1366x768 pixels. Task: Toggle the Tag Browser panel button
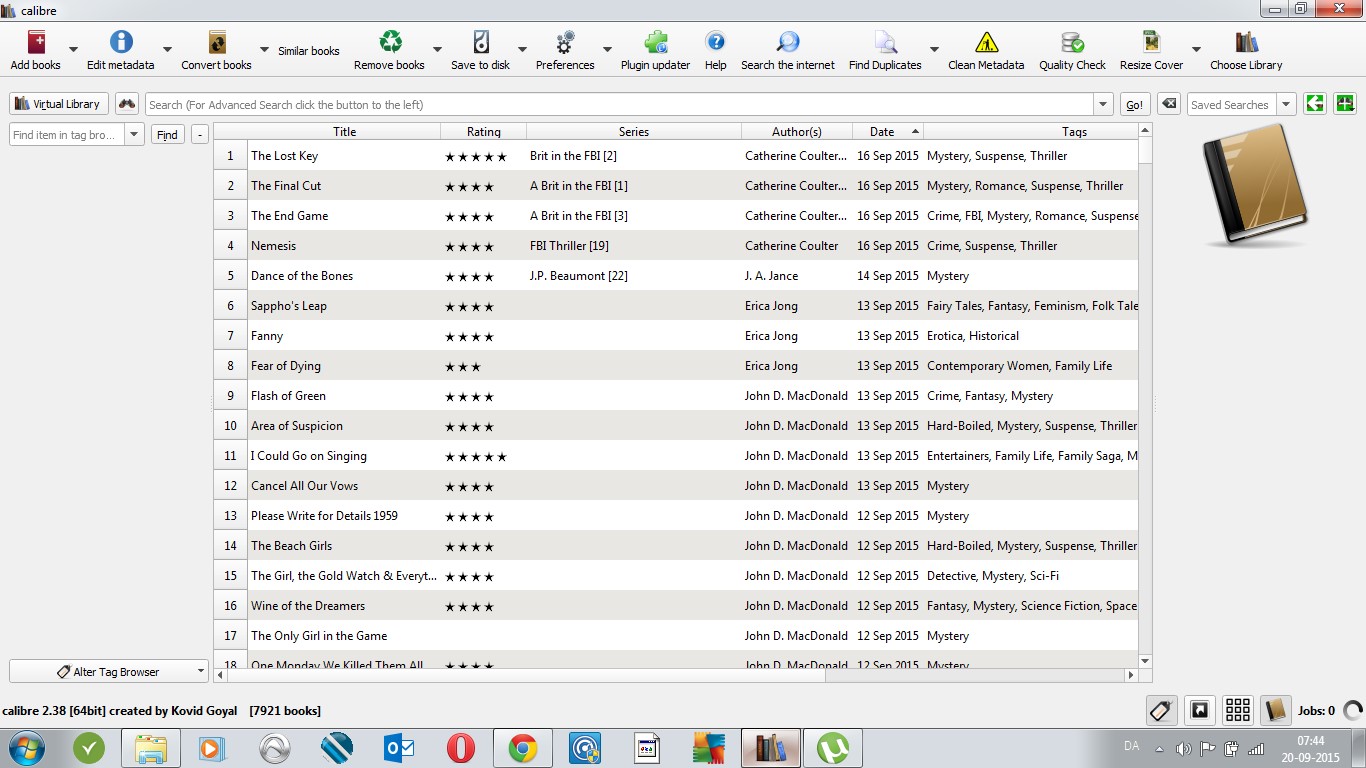click(1161, 710)
